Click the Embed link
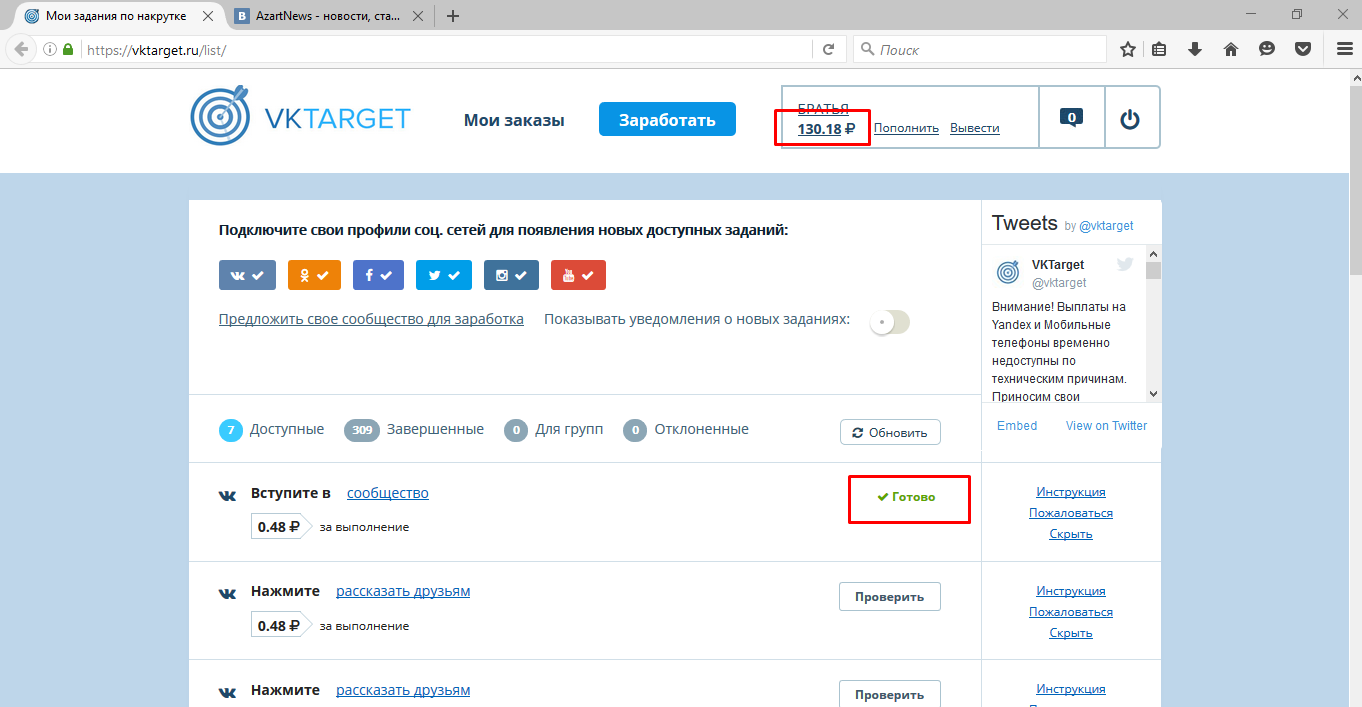 pyautogui.click(x=1017, y=425)
